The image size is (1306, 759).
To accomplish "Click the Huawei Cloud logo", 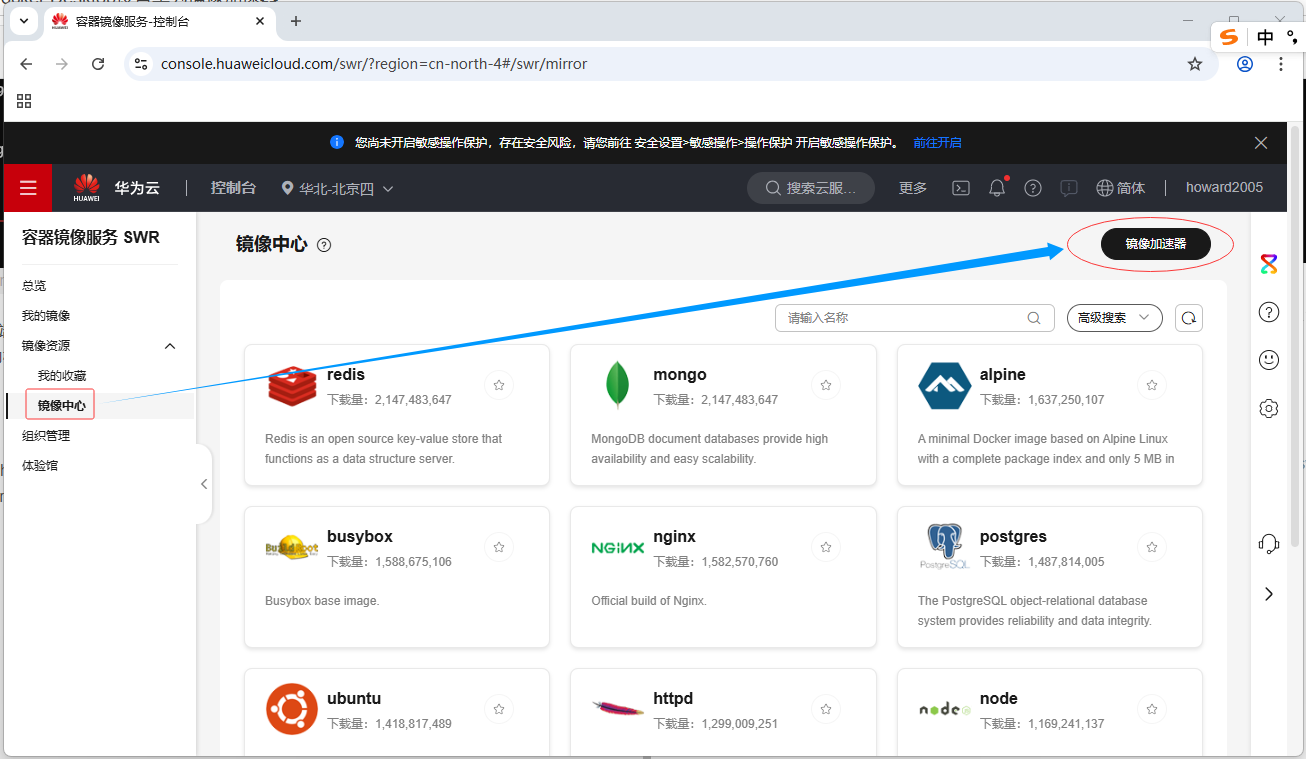I will 115,188.
